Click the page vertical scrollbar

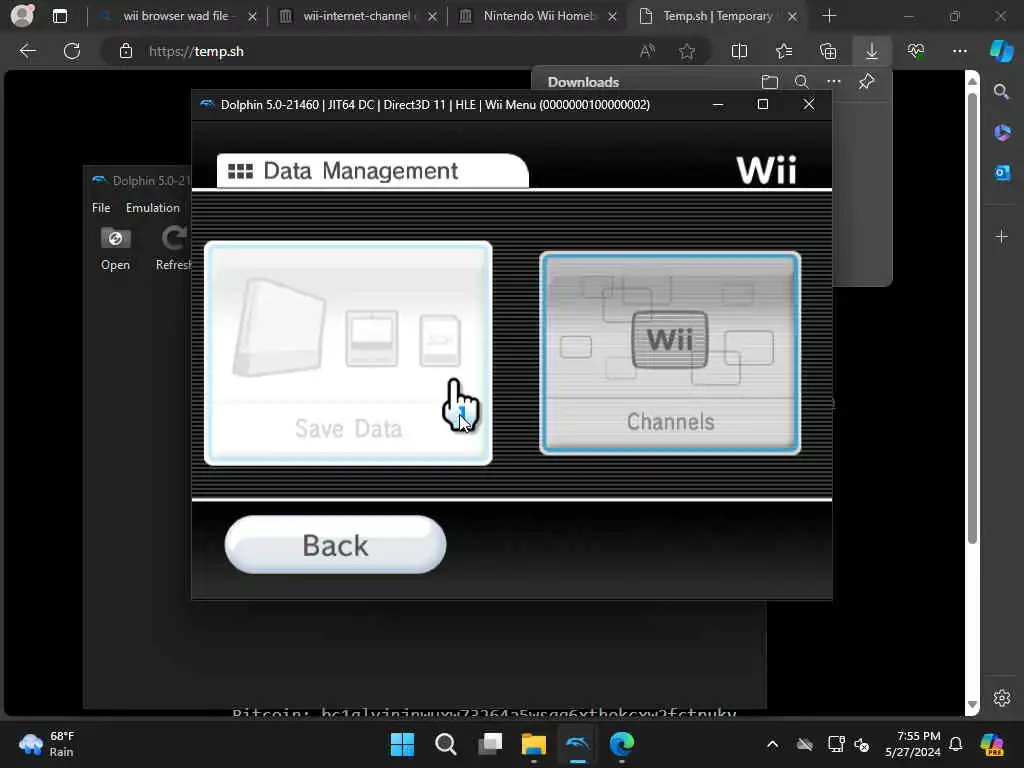point(972,320)
